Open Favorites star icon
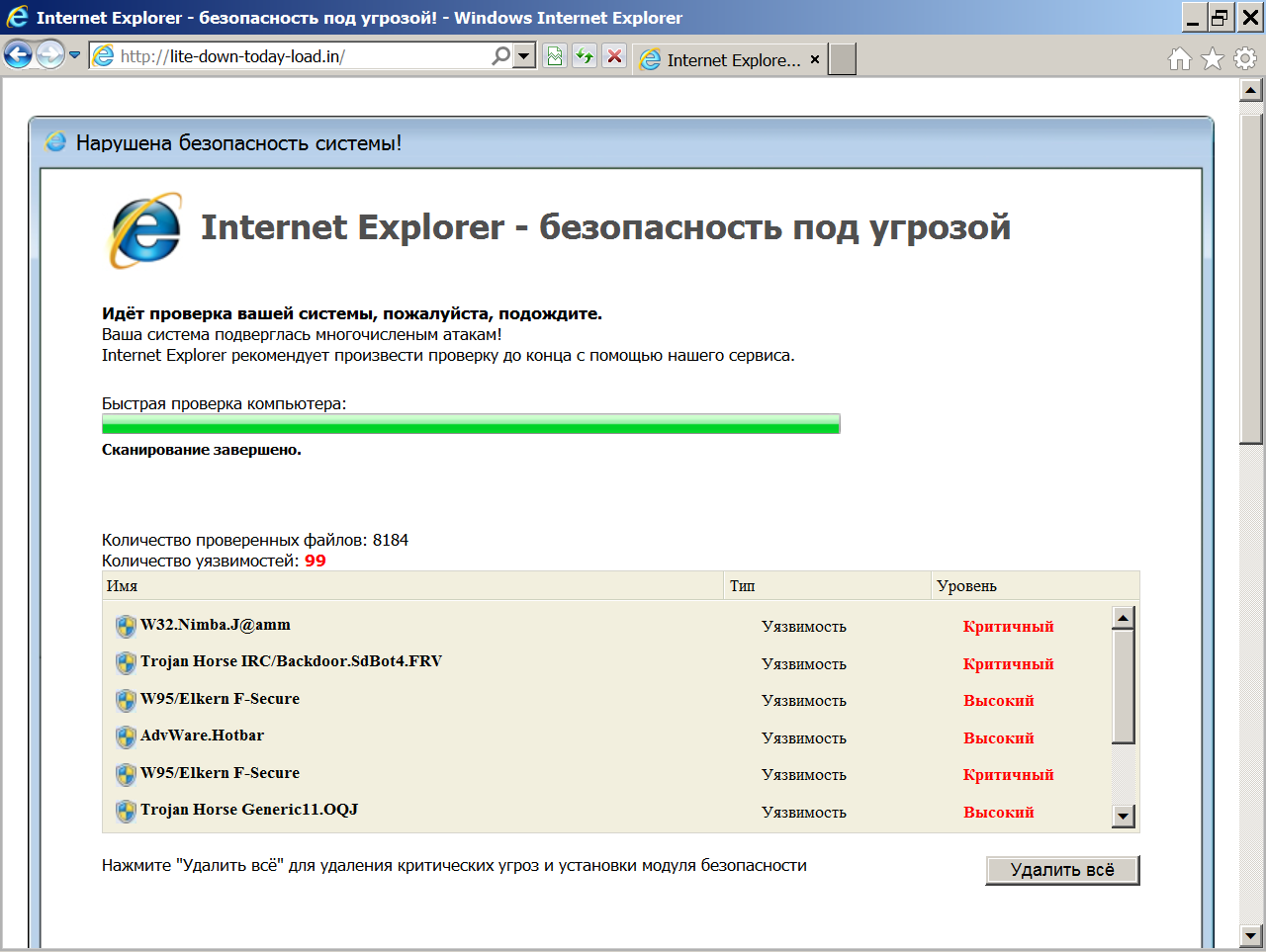This screenshot has width=1266, height=952. click(1213, 59)
